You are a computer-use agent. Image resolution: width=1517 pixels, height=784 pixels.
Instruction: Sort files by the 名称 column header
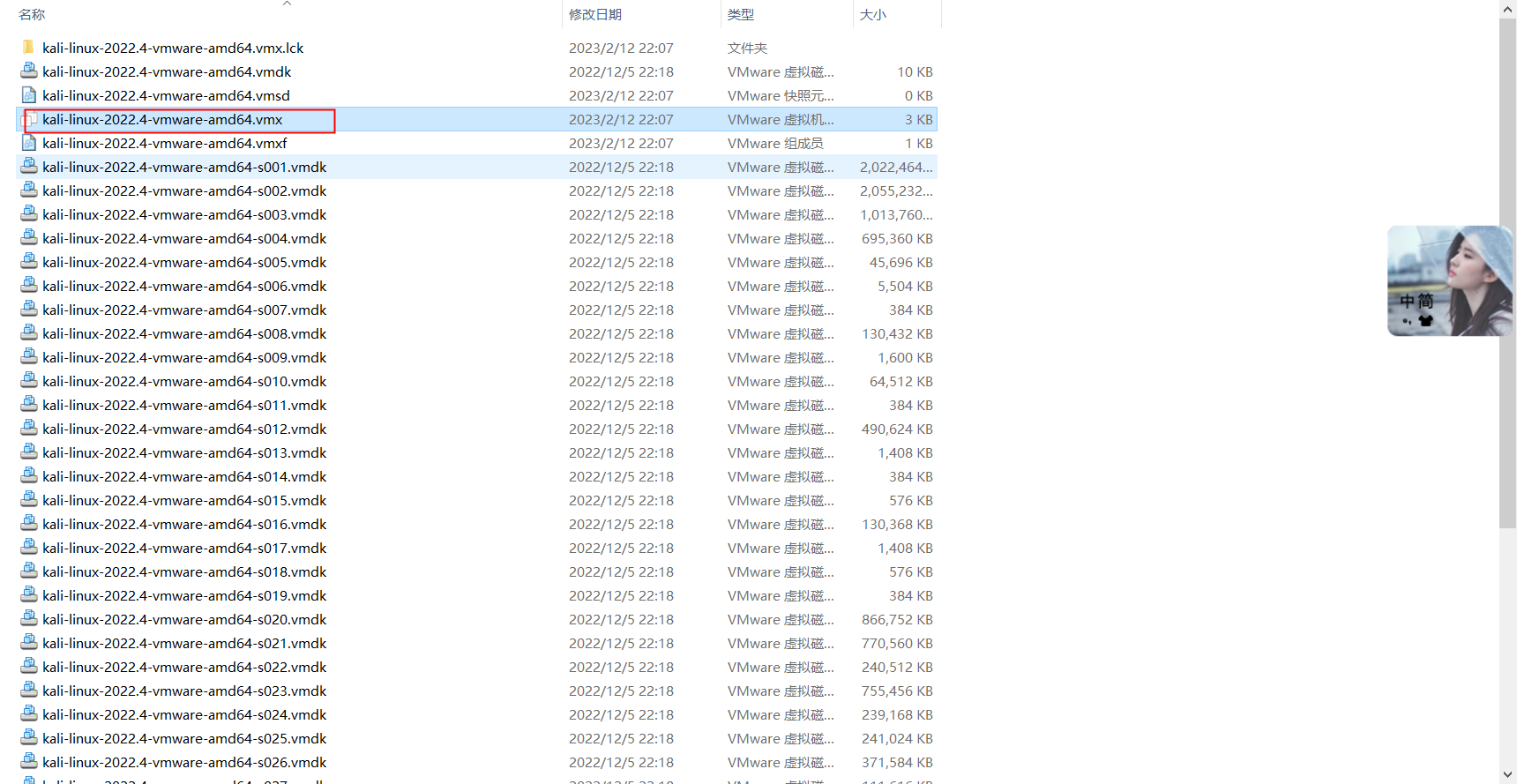tap(32, 14)
